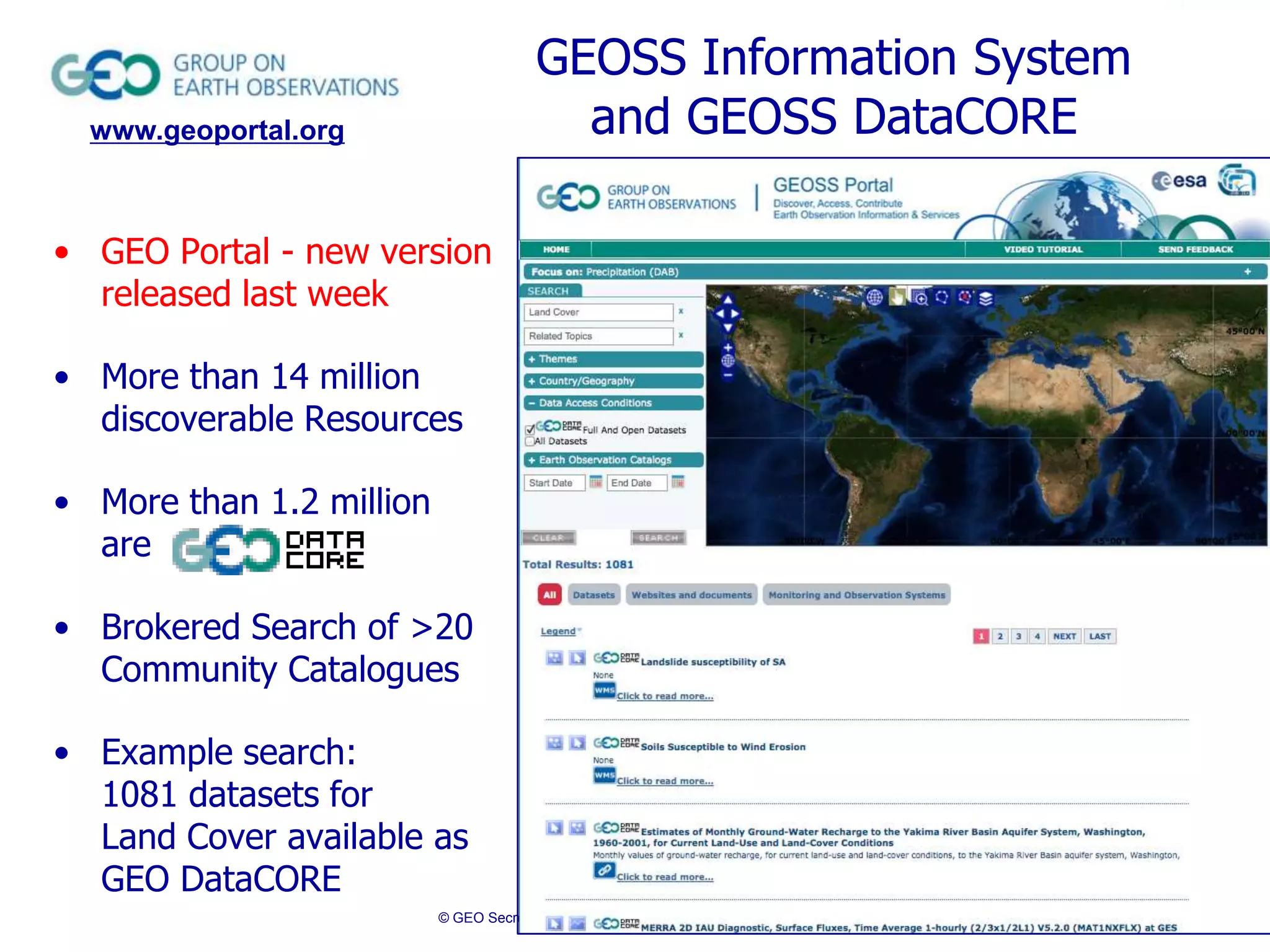Click the SEARCH button below date fields
This screenshot has width=1270, height=952.
pyautogui.click(x=659, y=537)
